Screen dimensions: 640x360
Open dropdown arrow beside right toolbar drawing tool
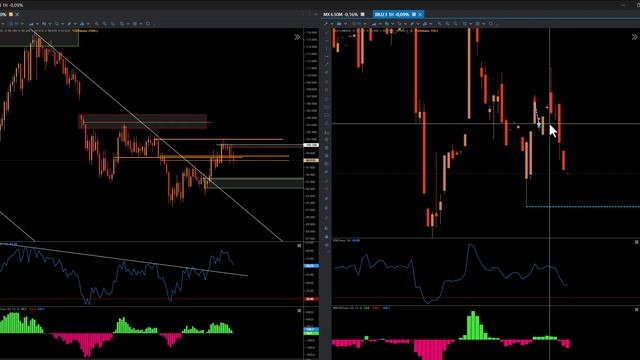tap(332, 24)
